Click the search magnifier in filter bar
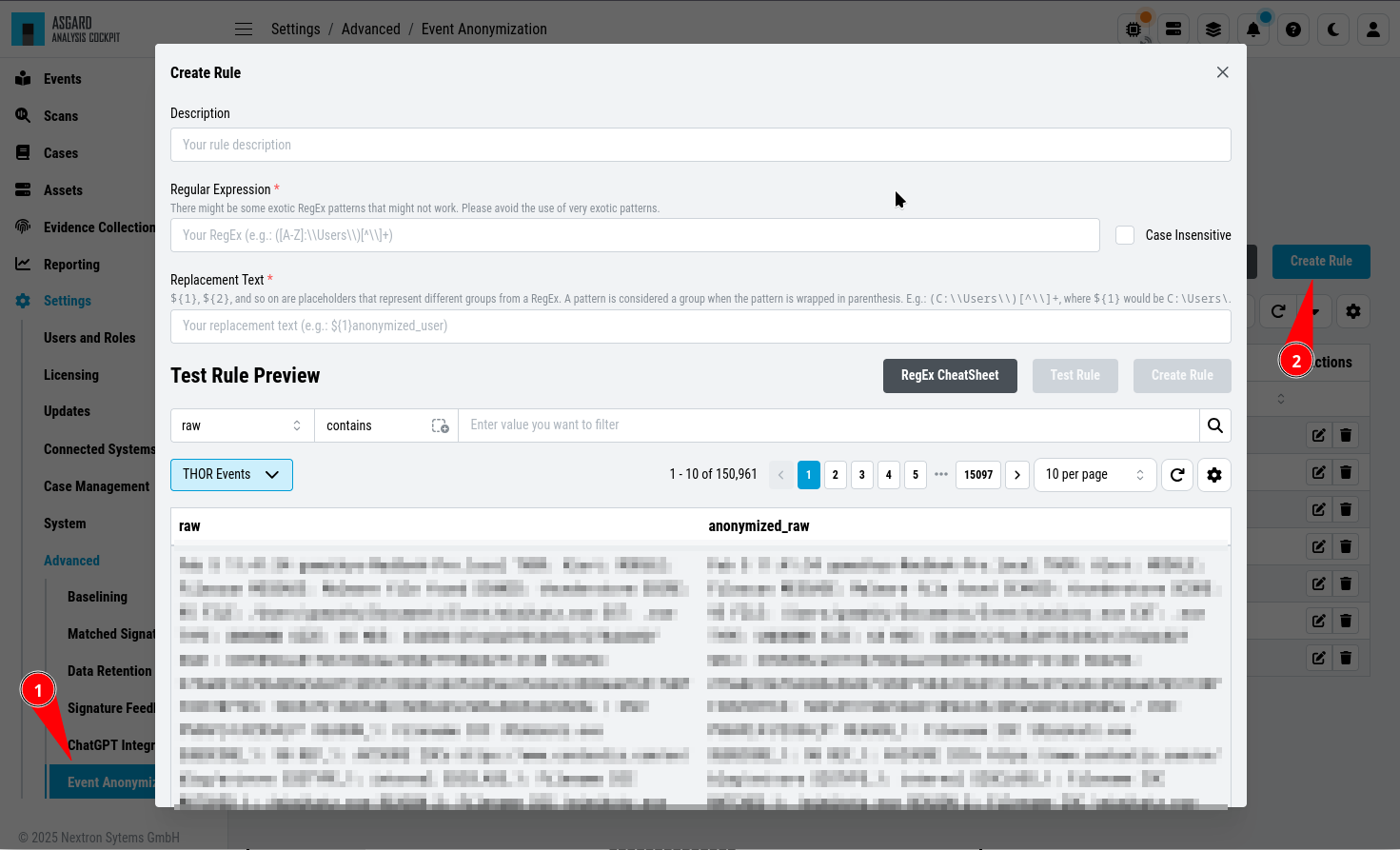The height and width of the screenshot is (850, 1400). [1215, 425]
